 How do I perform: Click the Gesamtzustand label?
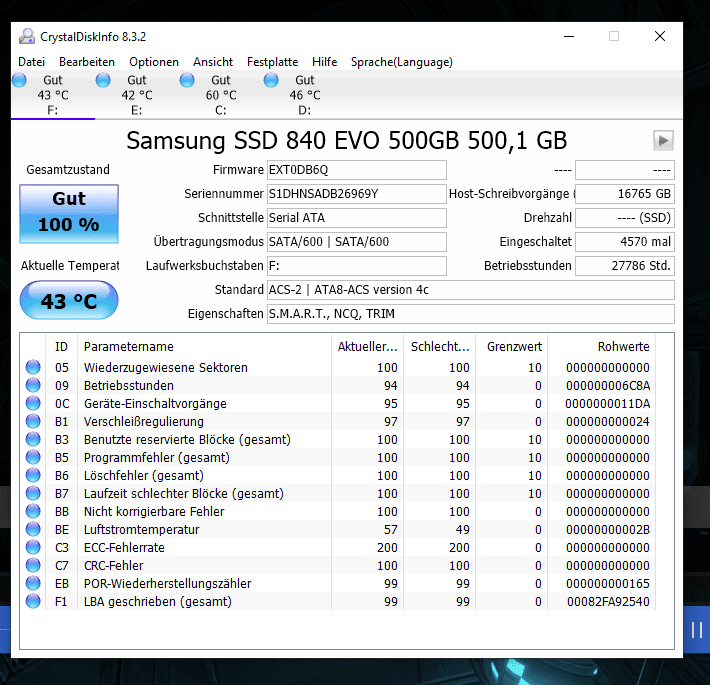coord(68,170)
